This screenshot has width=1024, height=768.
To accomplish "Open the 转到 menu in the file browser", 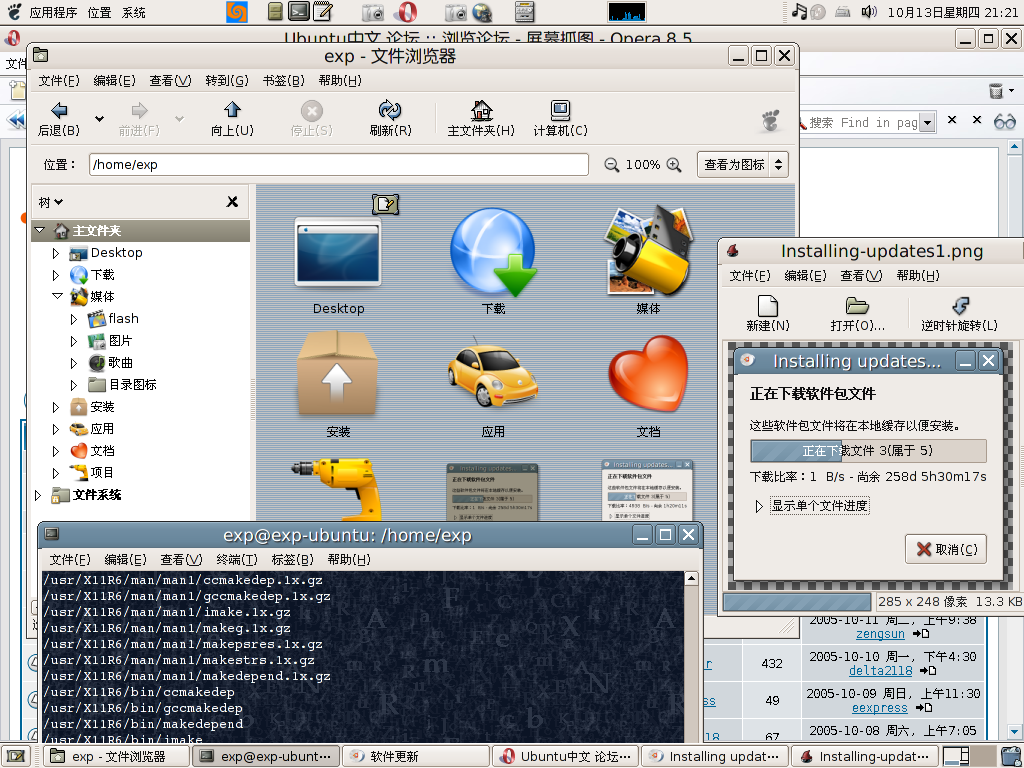I will (227, 80).
